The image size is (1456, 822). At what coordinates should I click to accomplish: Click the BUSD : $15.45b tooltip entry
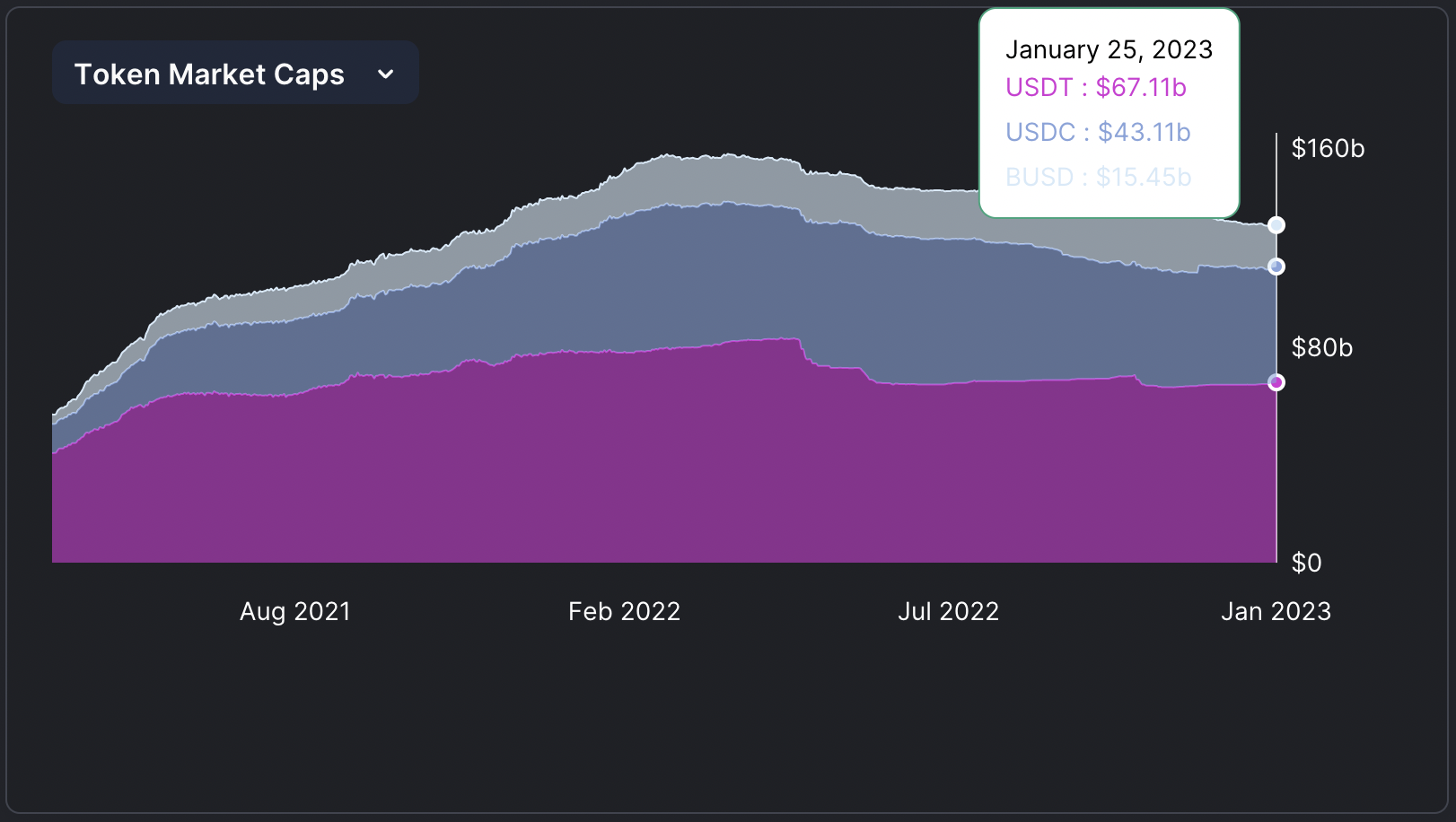coord(1098,177)
